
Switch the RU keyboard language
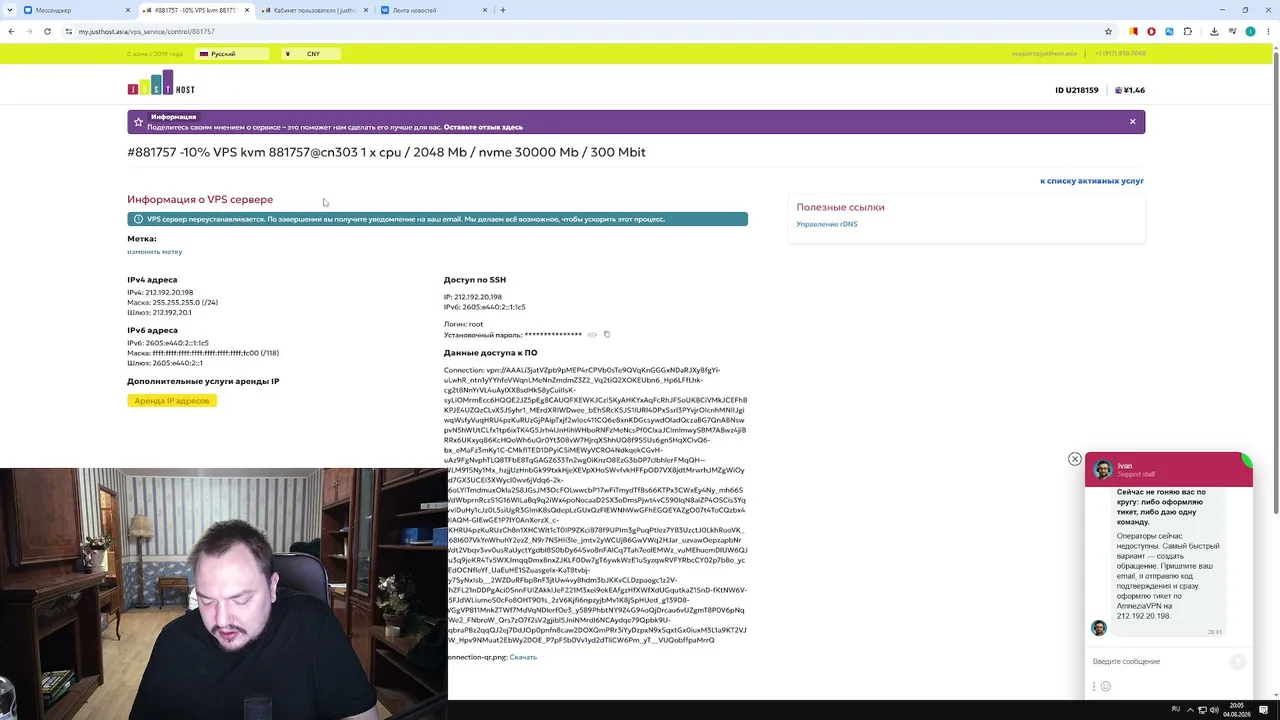click(1176, 709)
